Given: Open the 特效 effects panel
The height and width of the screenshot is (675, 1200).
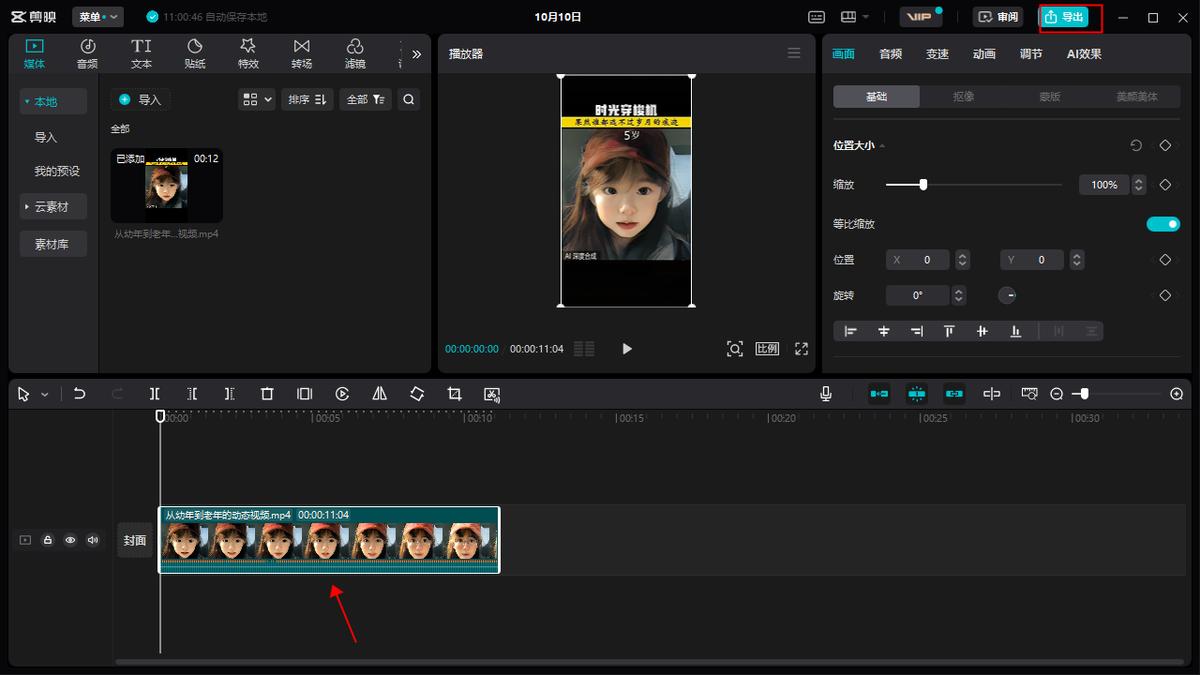Looking at the screenshot, I should tap(248, 54).
